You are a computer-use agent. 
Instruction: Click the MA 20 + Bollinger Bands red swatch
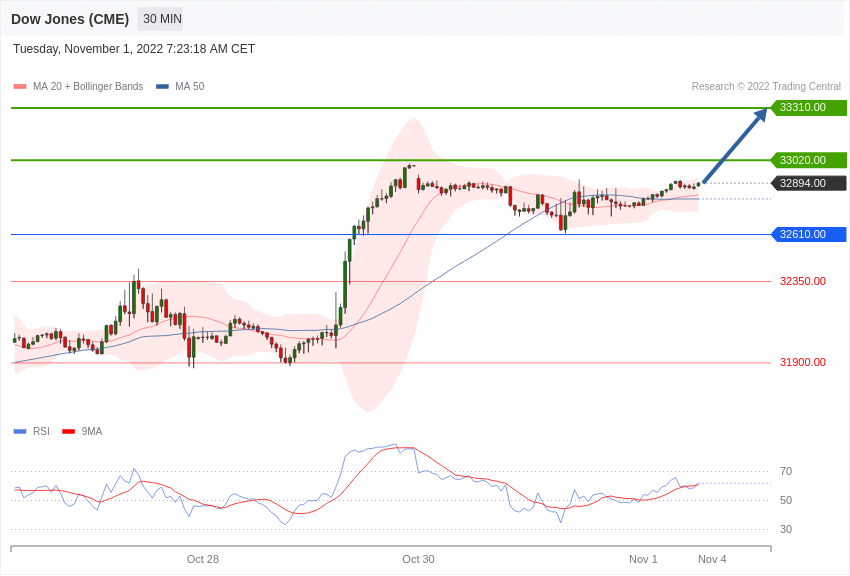point(20,87)
